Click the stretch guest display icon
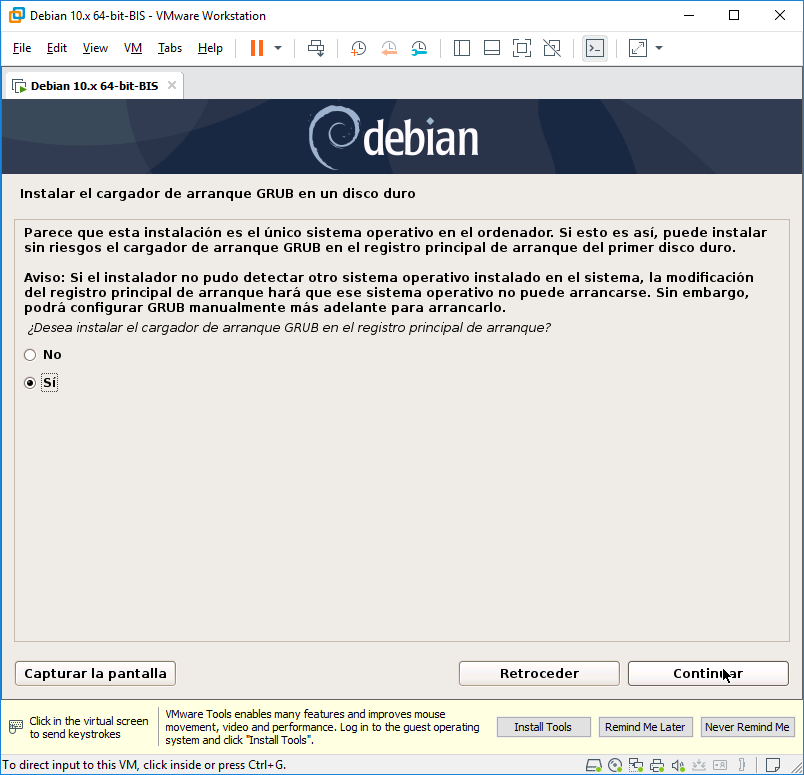Image resolution: width=804 pixels, height=775 pixels. tap(638, 48)
